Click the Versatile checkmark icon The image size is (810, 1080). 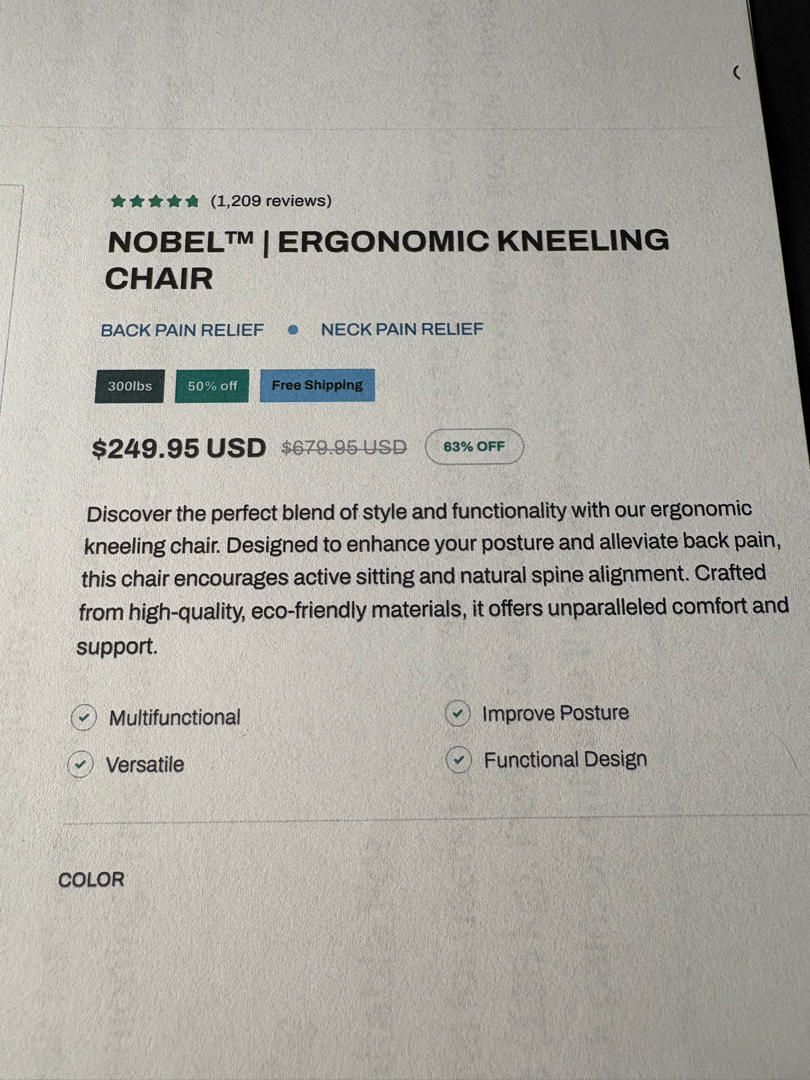point(80,764)
